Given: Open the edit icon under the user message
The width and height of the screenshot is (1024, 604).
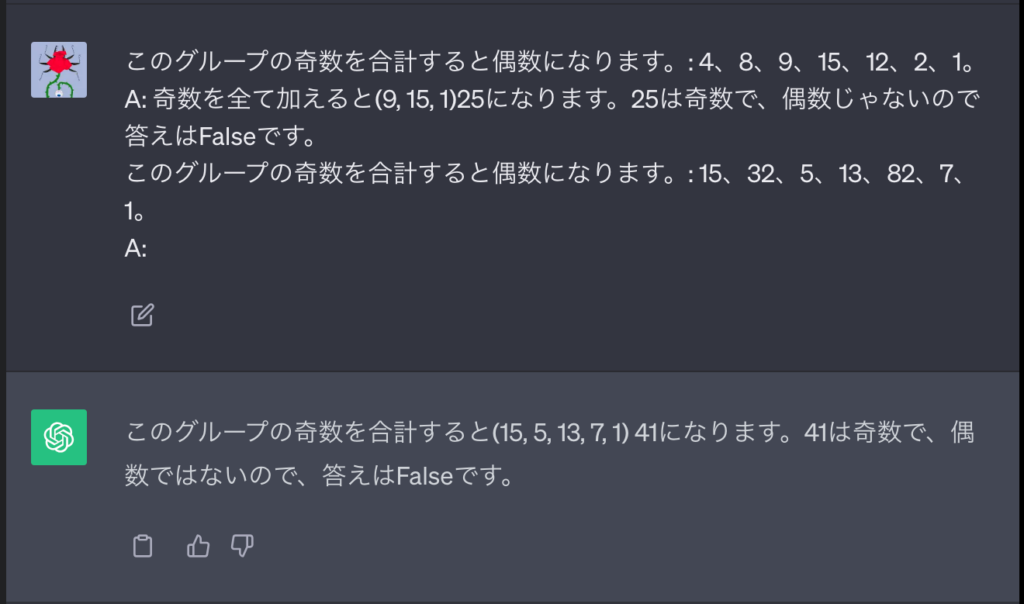Looking at the screenshot, I should click(141, 314).
